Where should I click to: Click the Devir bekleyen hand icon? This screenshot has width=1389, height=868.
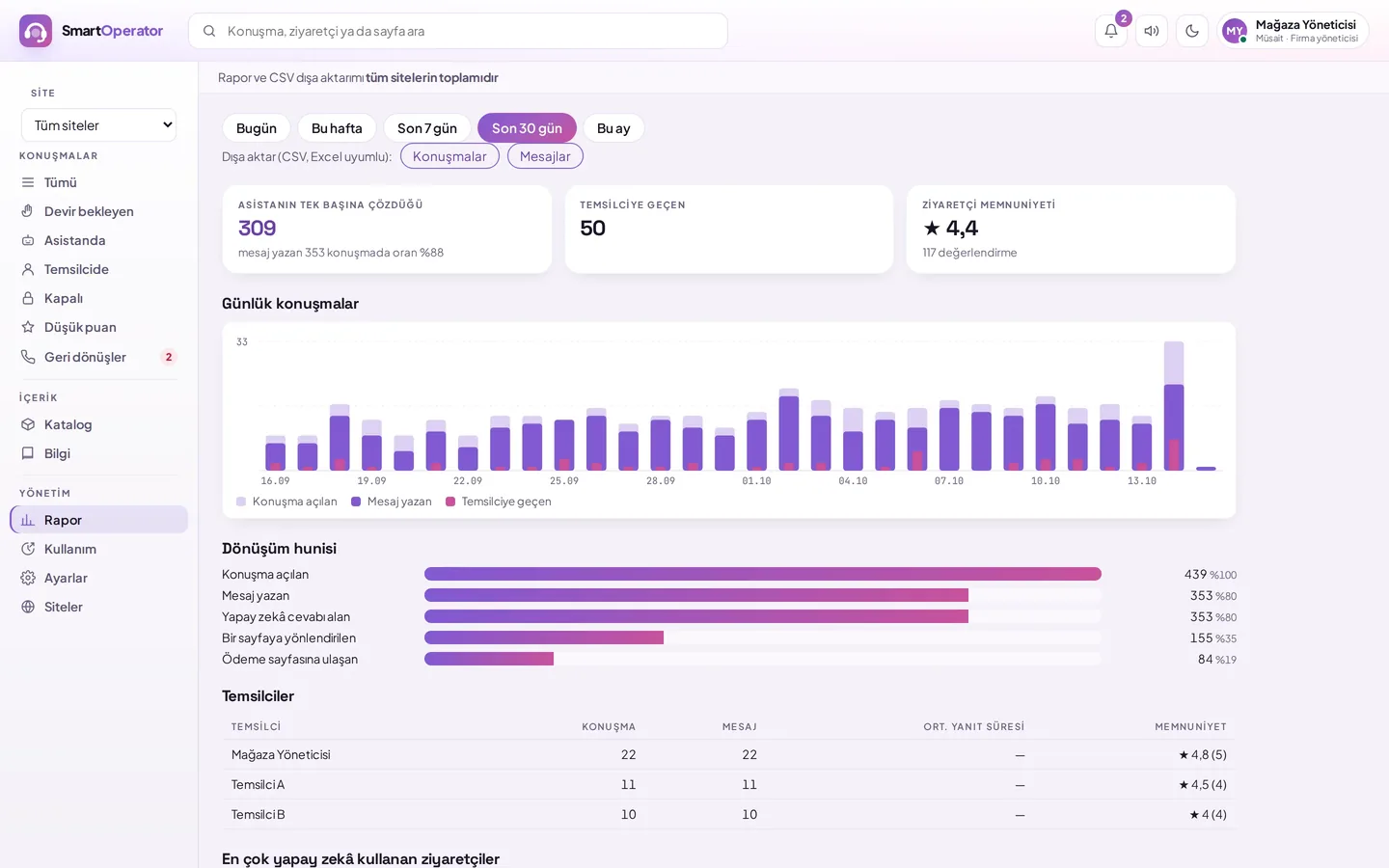pyautogui.click(x=28, y=211)
